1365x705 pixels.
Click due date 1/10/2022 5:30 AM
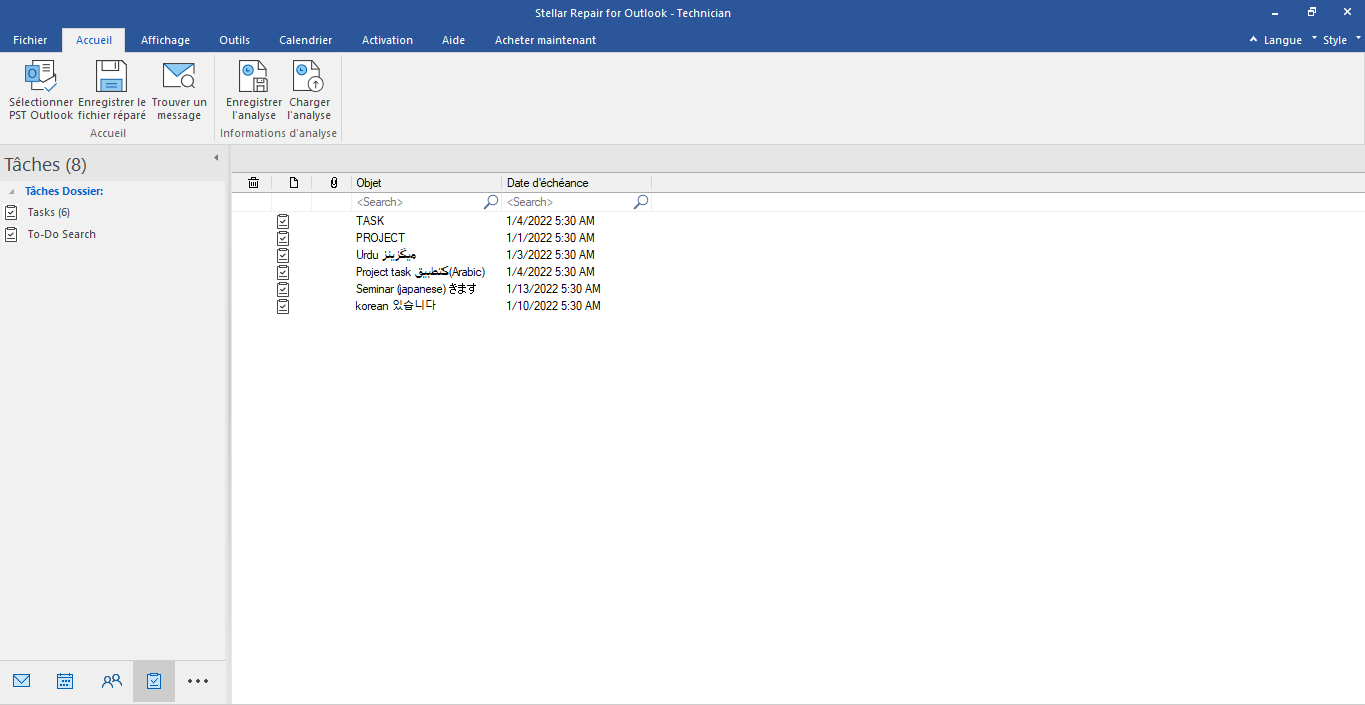[x=554, y=306]
